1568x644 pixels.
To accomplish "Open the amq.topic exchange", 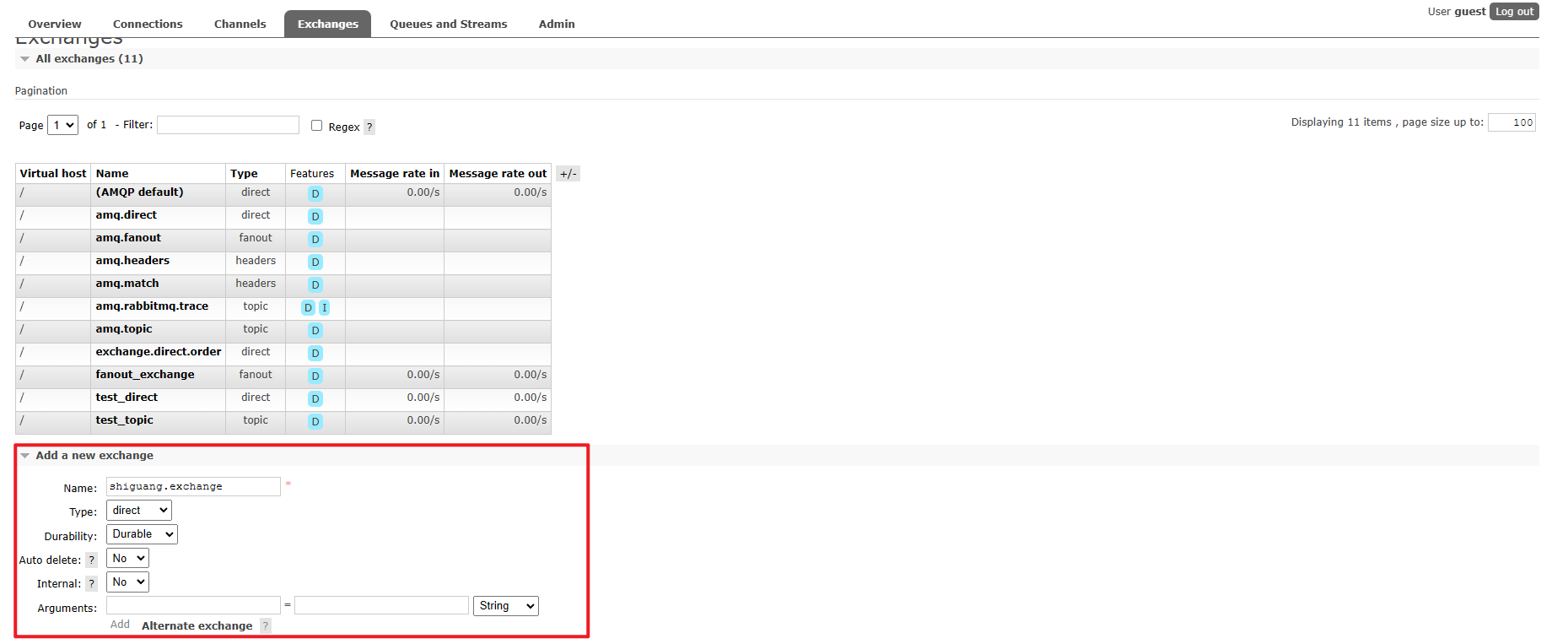I will pyautogui.click(x=124, y=329).
